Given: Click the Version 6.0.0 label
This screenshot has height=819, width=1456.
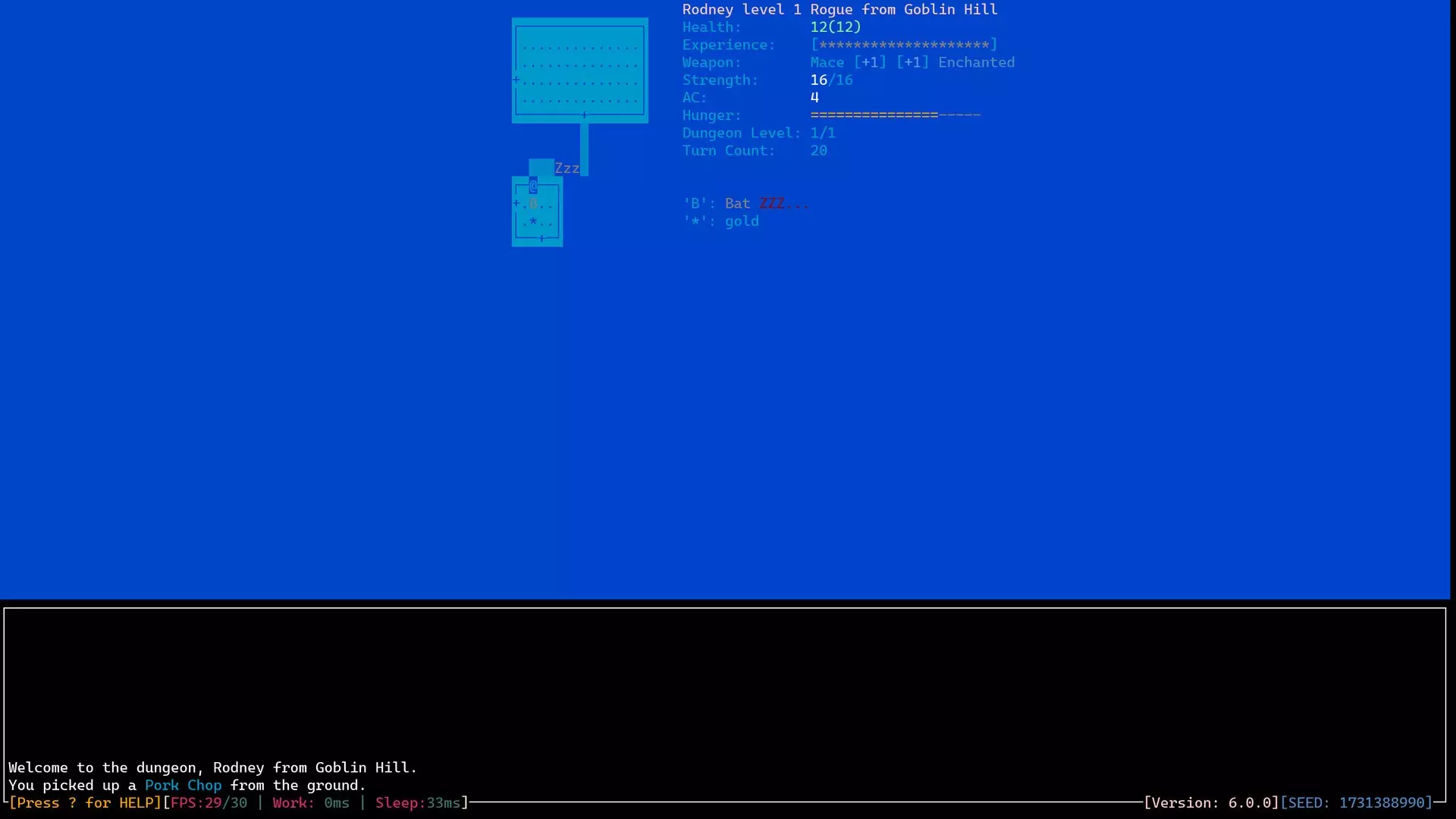Looking at the screenshot, I should 1211,802.
